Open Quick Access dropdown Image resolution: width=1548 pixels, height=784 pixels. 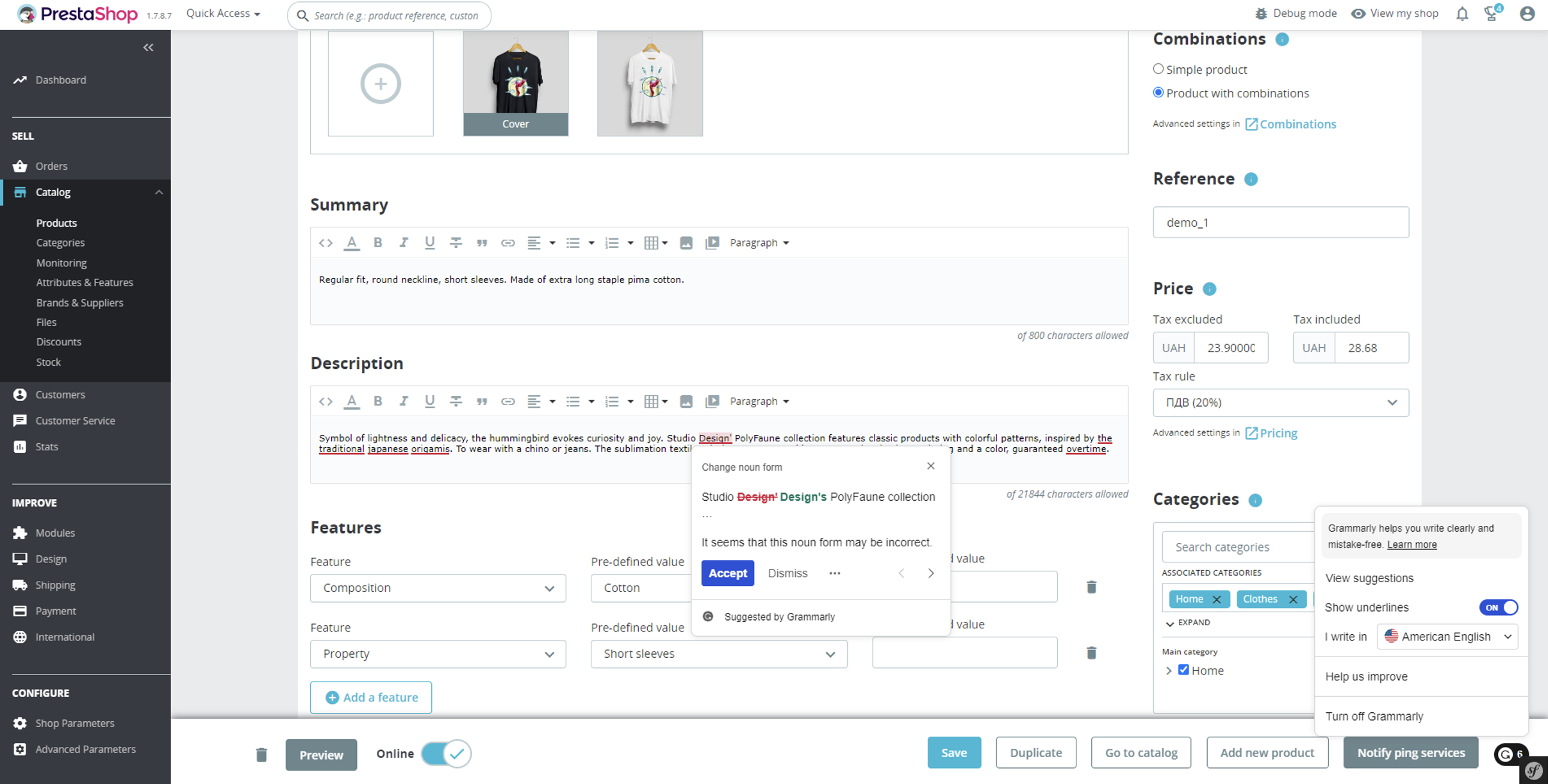(x=223, y=13)
